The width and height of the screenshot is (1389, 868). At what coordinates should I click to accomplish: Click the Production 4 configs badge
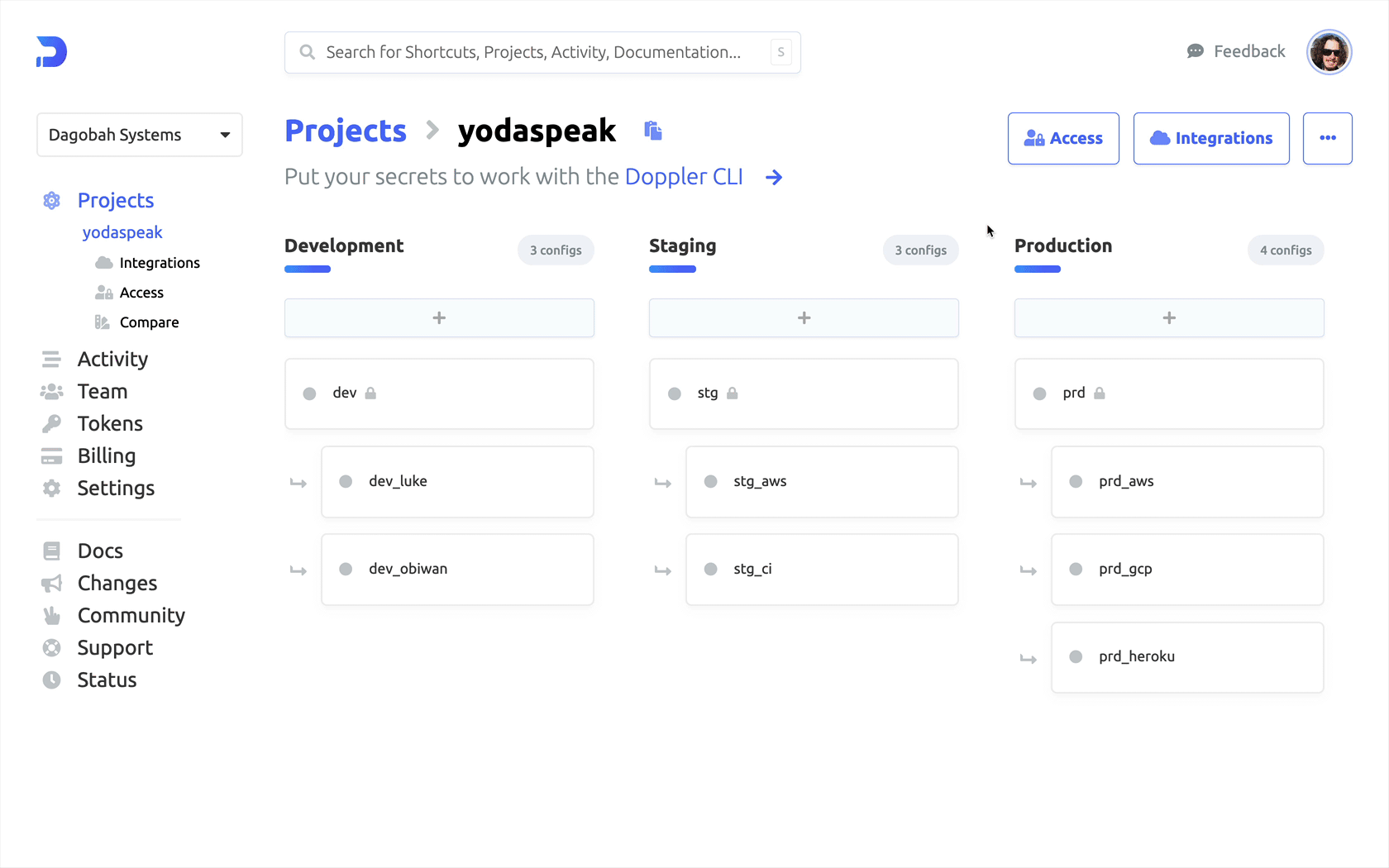pyautogui.click(x=1286, y=250)
